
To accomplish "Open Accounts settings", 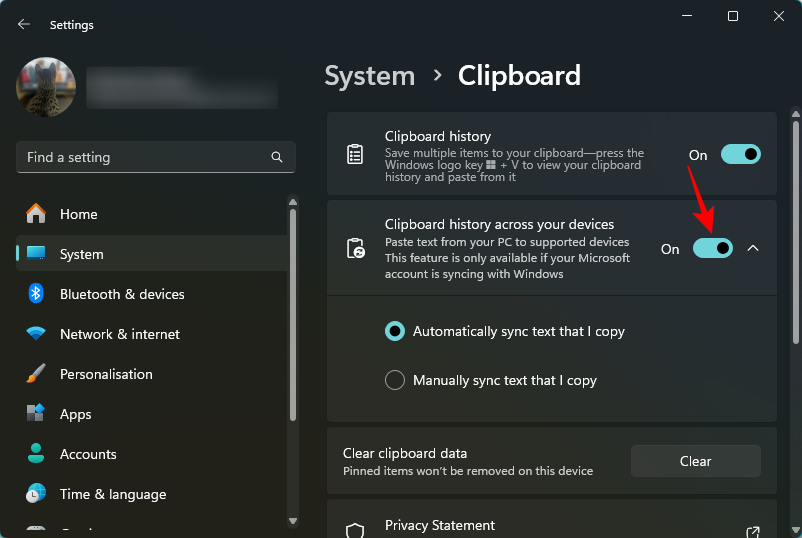I will tap(152, 454).
